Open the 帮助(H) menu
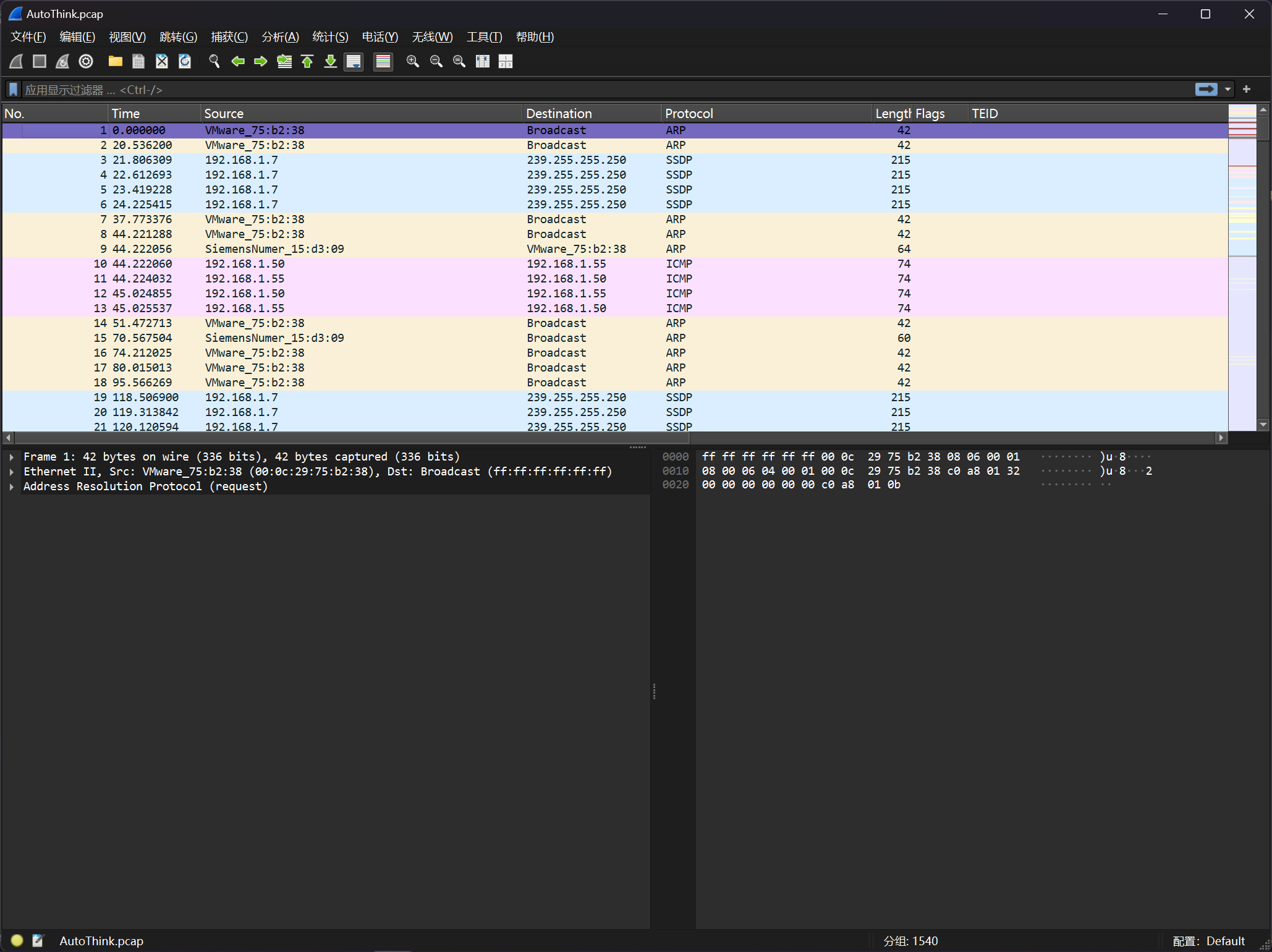This screenshot has height=952, width=1272. pos(535,37)
